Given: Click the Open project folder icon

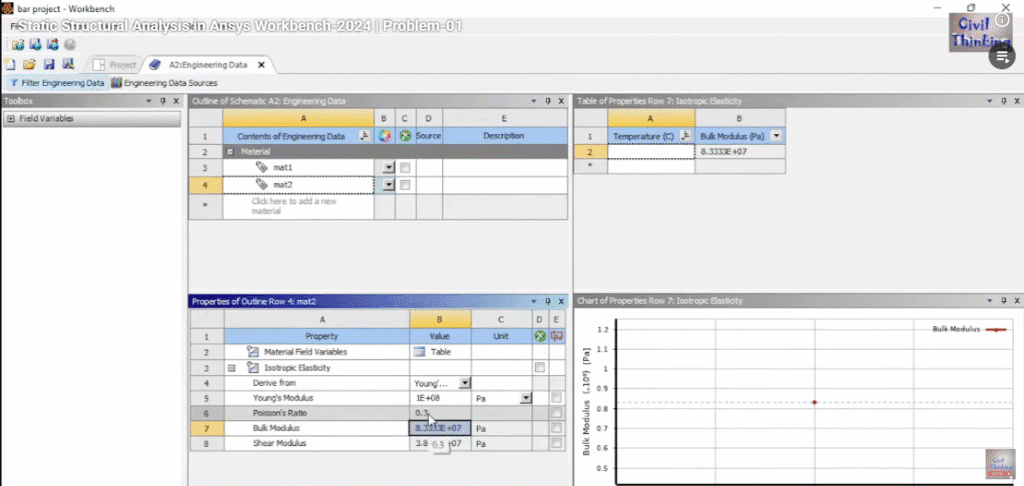Looking at the screenshot, I should coord(29,65).
